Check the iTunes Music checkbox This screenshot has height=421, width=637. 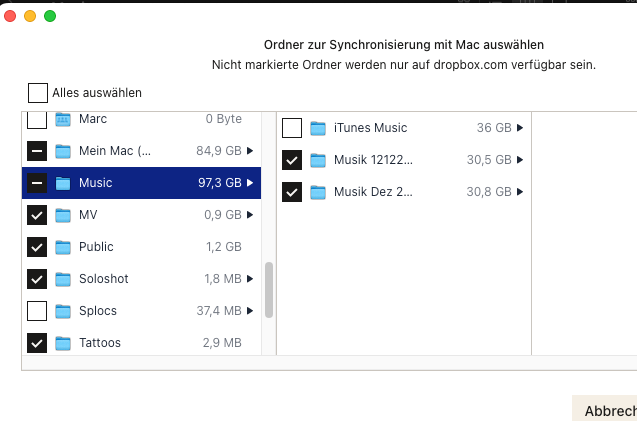(x=292, y=128)
